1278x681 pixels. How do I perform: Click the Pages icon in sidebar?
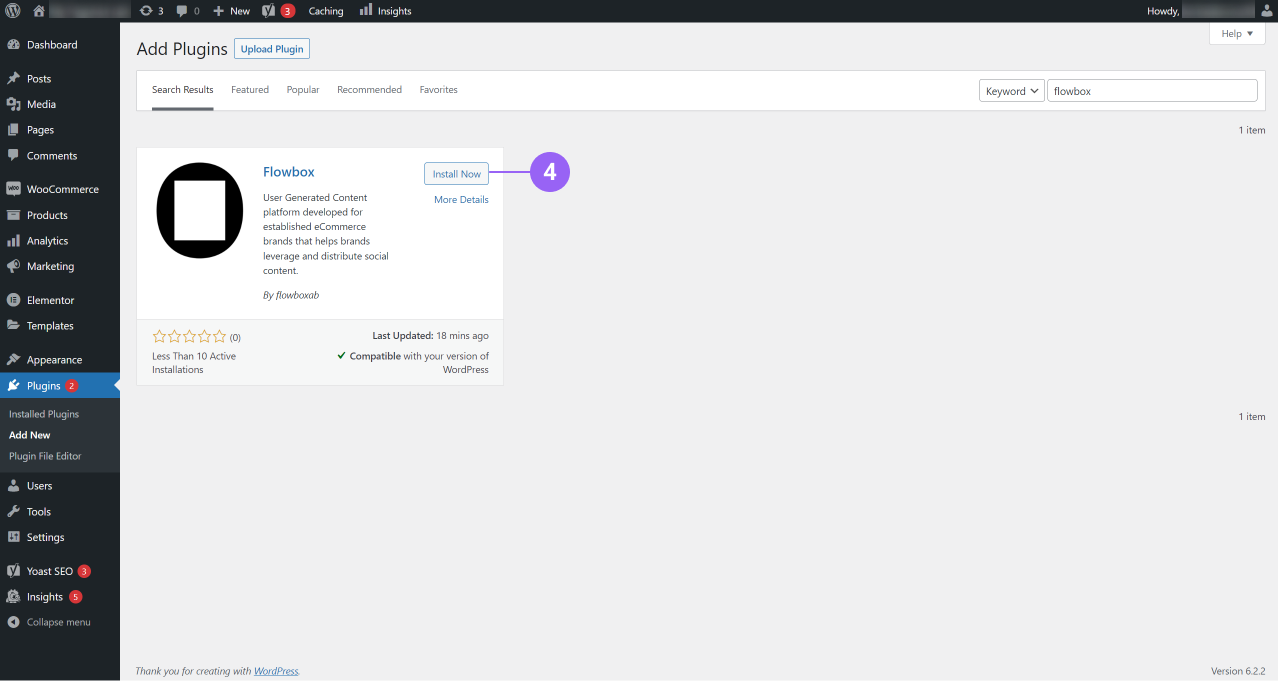tap(13, 130)
